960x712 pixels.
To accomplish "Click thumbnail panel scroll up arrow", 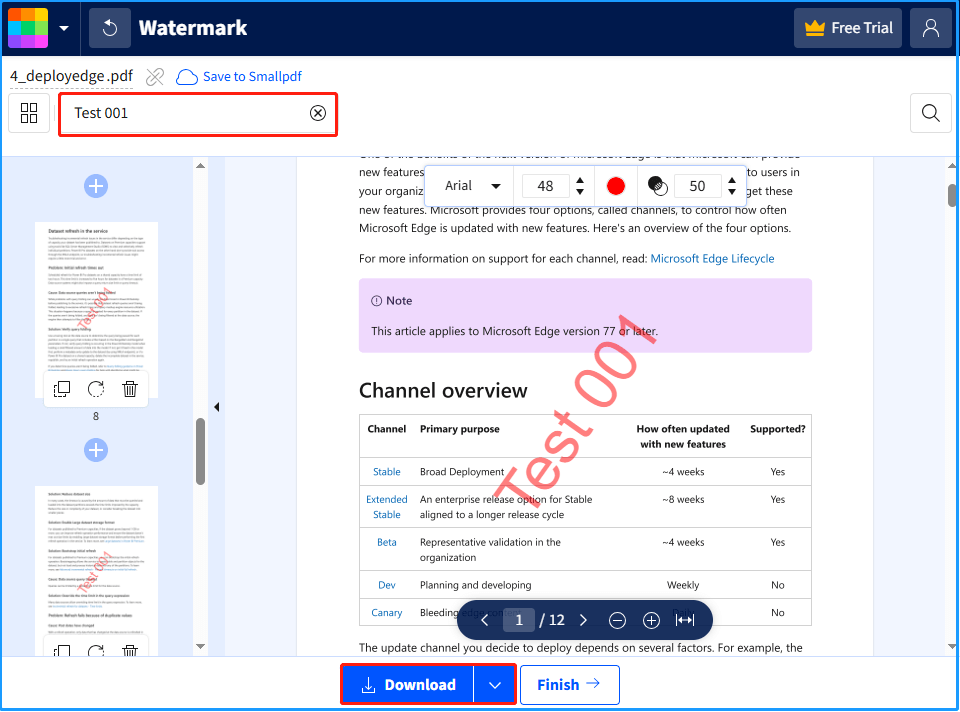I will tap(200, 166).
